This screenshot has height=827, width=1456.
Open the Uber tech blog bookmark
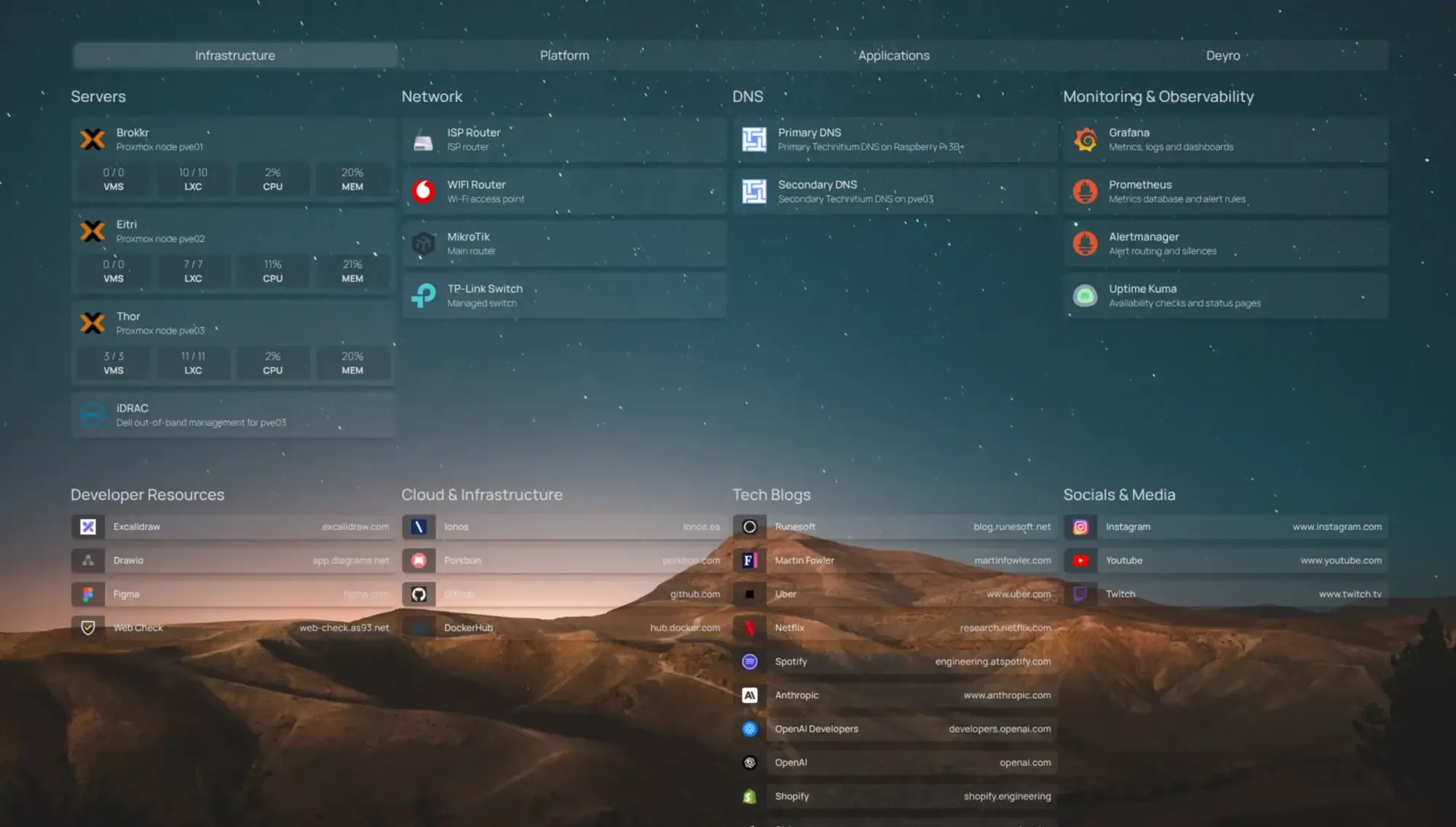pyautogui.click(x=895, y=594)
